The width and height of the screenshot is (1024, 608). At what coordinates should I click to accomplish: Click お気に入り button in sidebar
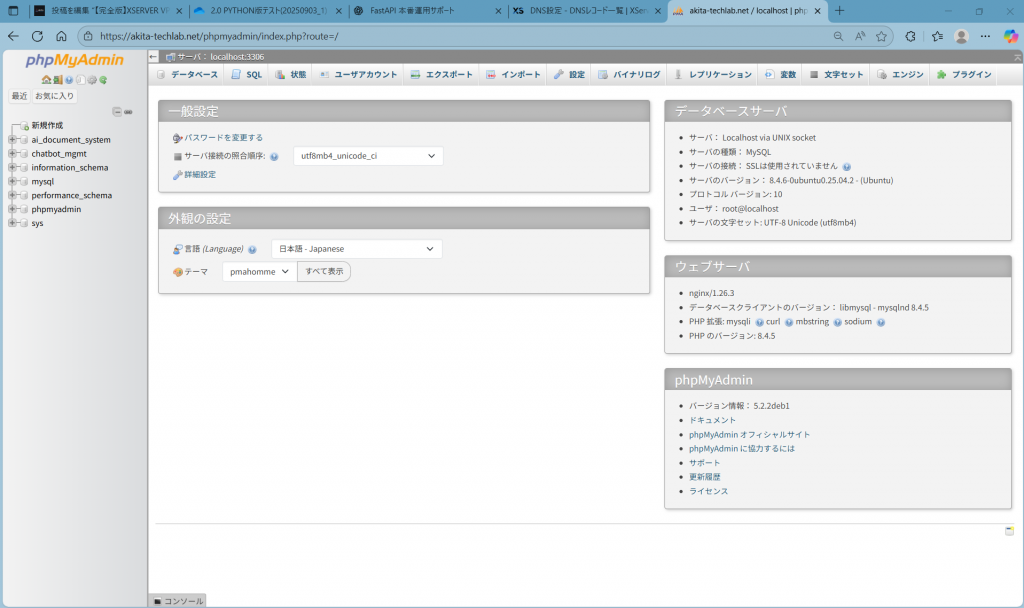54,96
